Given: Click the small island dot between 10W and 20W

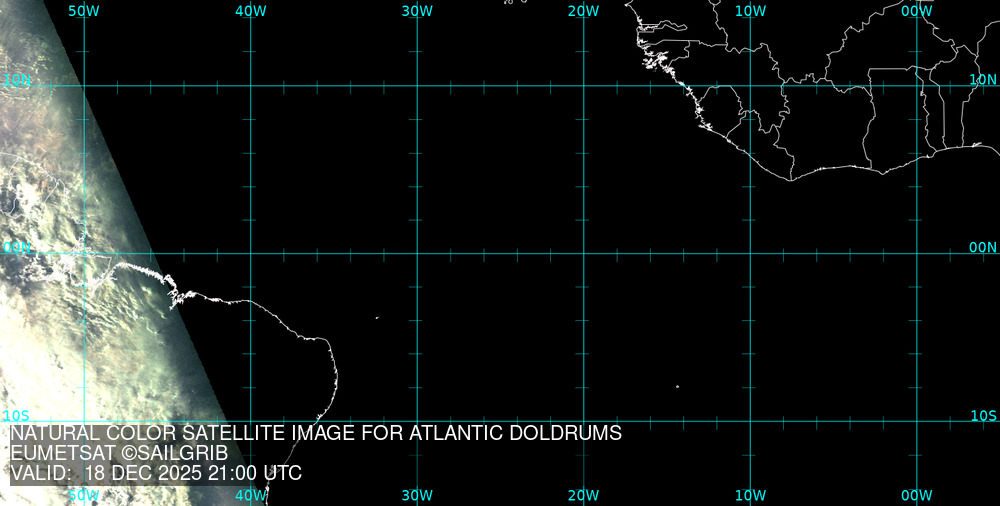Looking at the screenshot, I should click(x=677, y=386).
